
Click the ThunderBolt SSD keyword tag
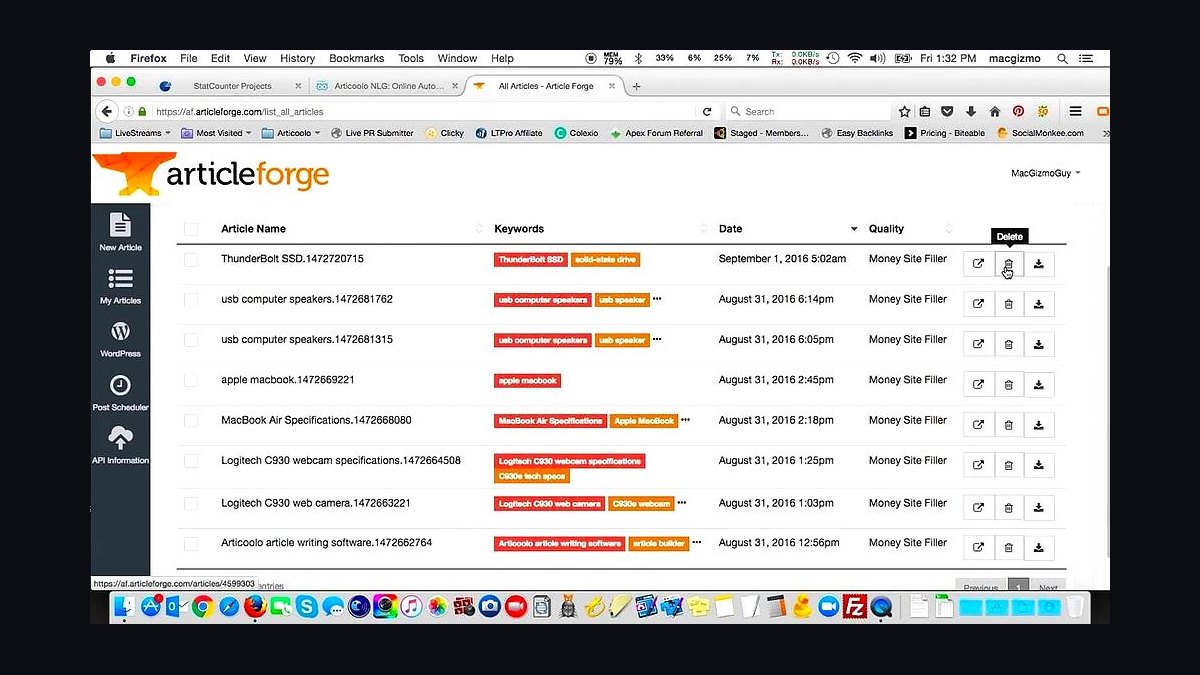[531, 260]
